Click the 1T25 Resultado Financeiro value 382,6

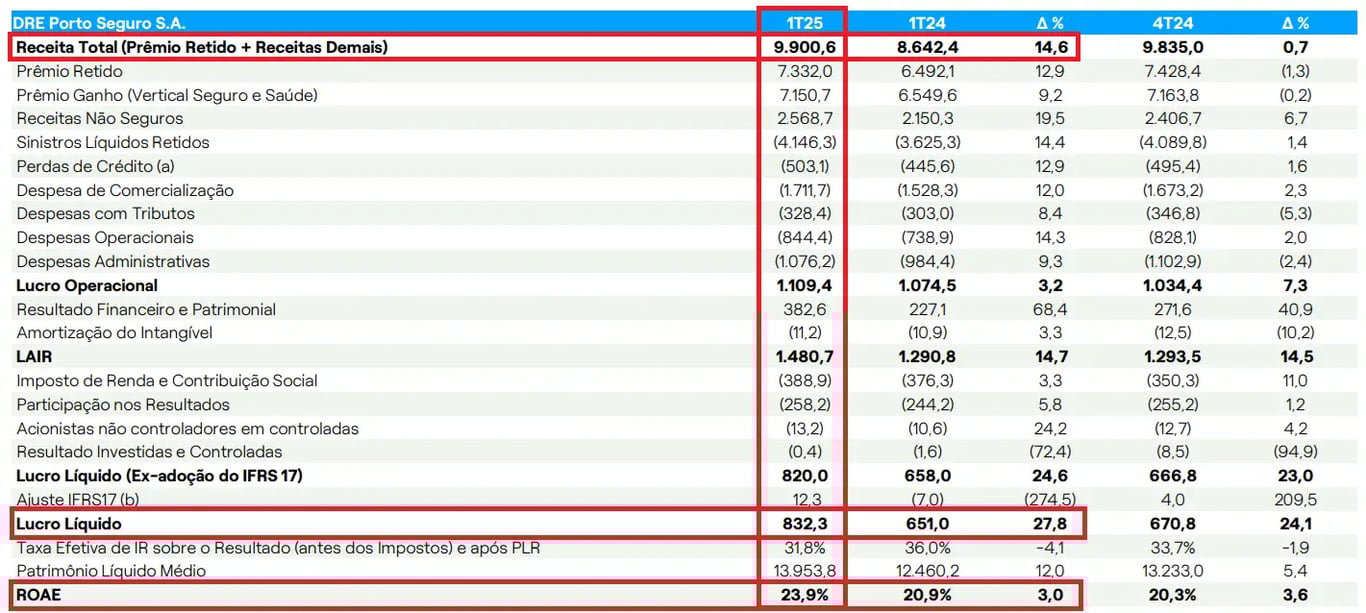click(x=804, y=309)
